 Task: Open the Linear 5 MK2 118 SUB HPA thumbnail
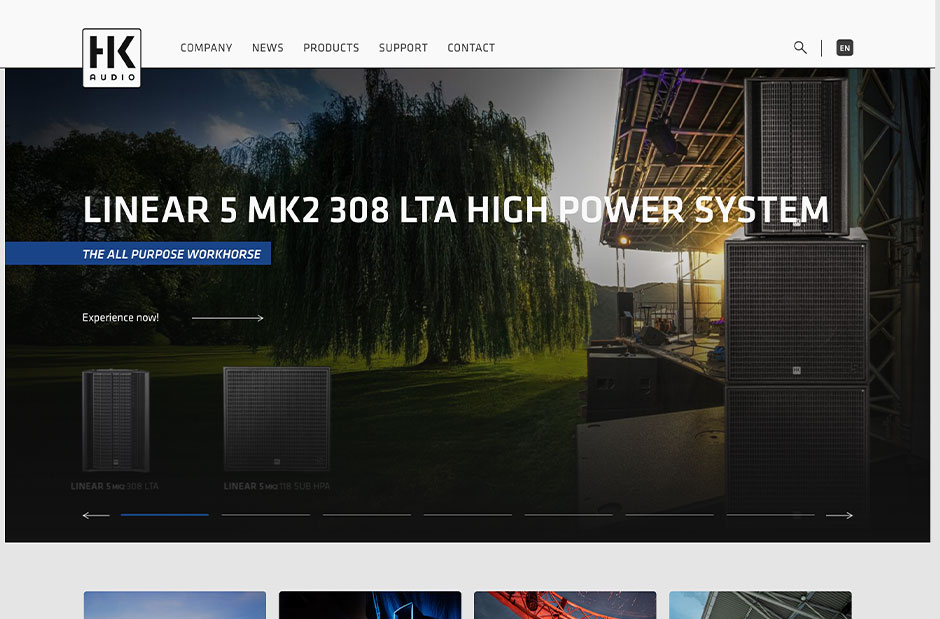[x=277, y=419]
